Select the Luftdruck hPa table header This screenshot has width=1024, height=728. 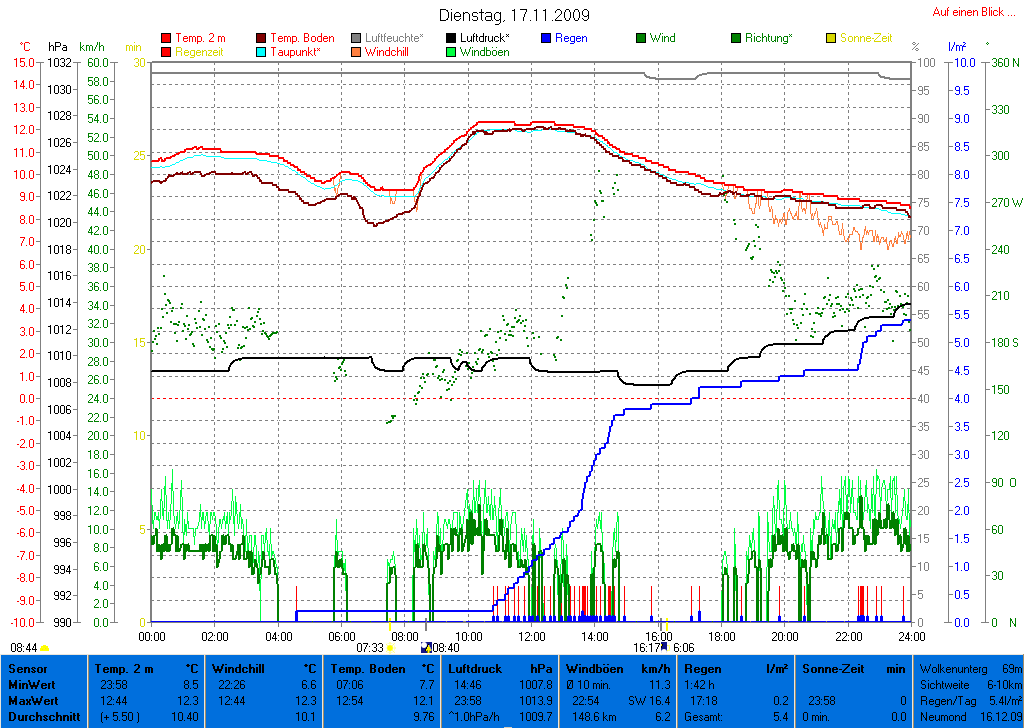pos(498,668)
